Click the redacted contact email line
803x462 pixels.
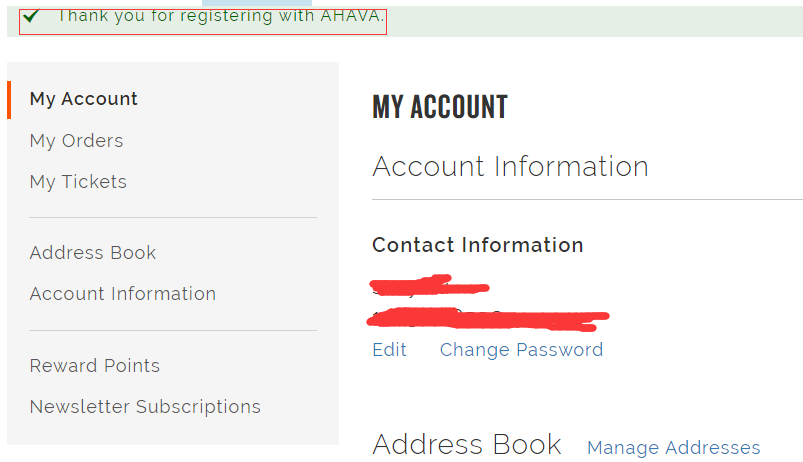pyautogui.click(x=490, y=319)
